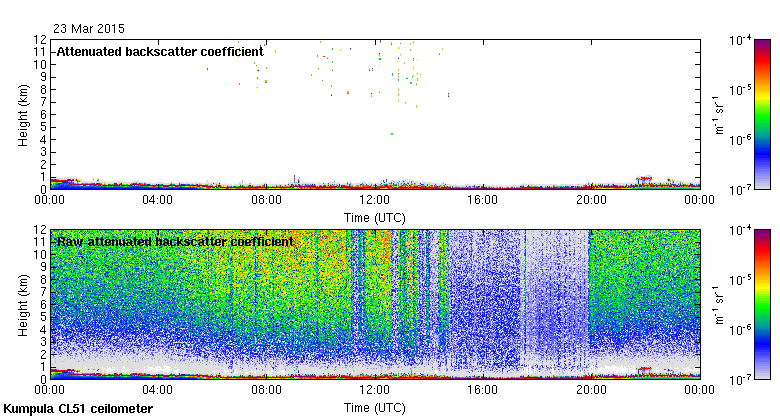Viewport: 780px width, 420px height.
Task: Click the 10⁻⁶ label on Raw plot colorbar
Action: point(741,330)
